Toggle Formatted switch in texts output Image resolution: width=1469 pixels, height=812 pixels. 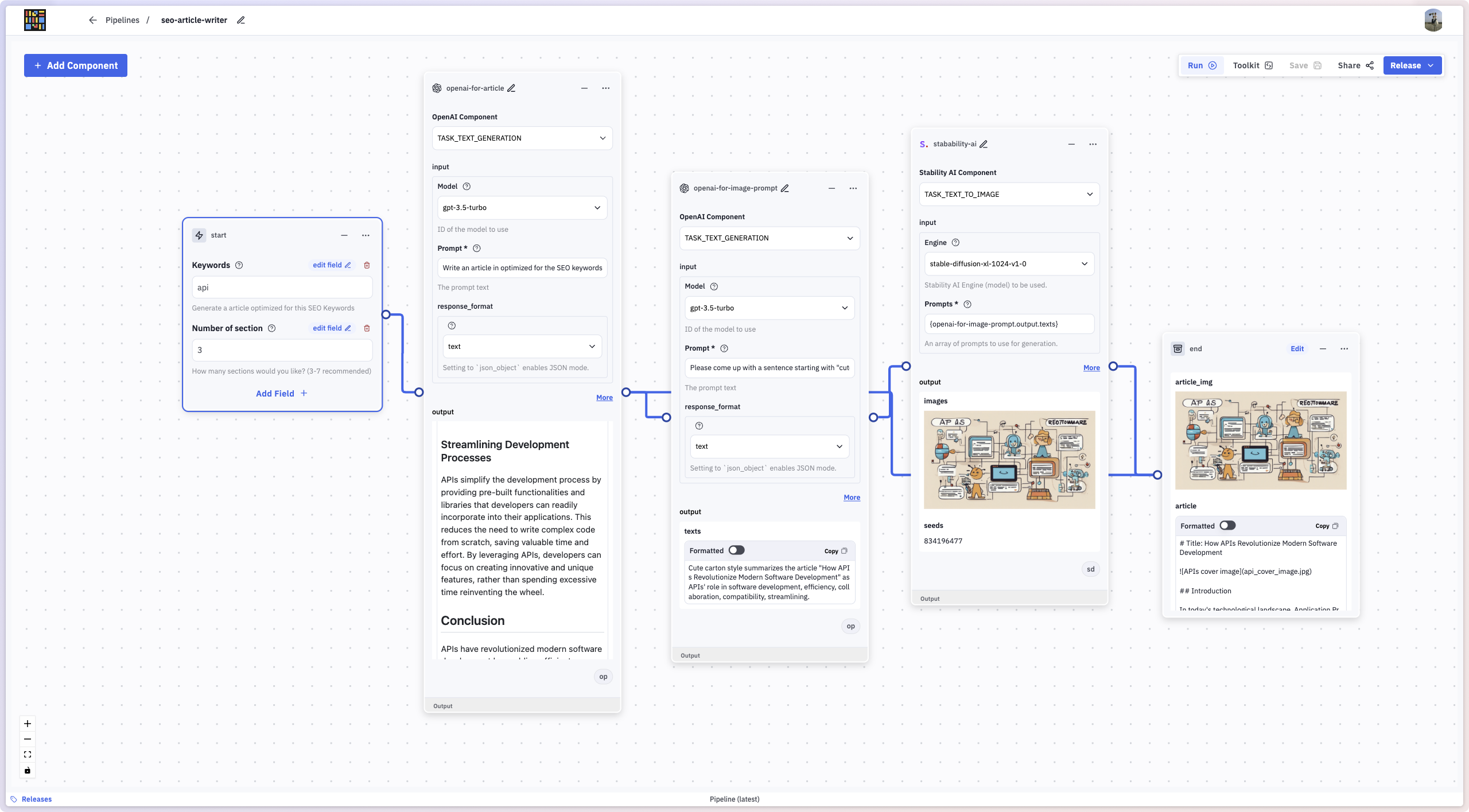[736, 550]
